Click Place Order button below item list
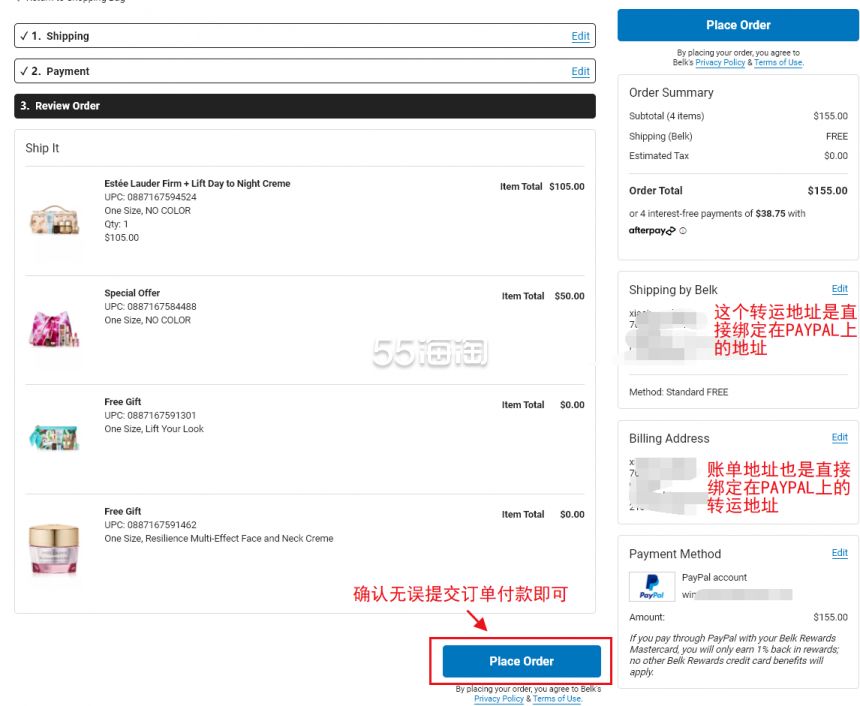 click(521, 661)
